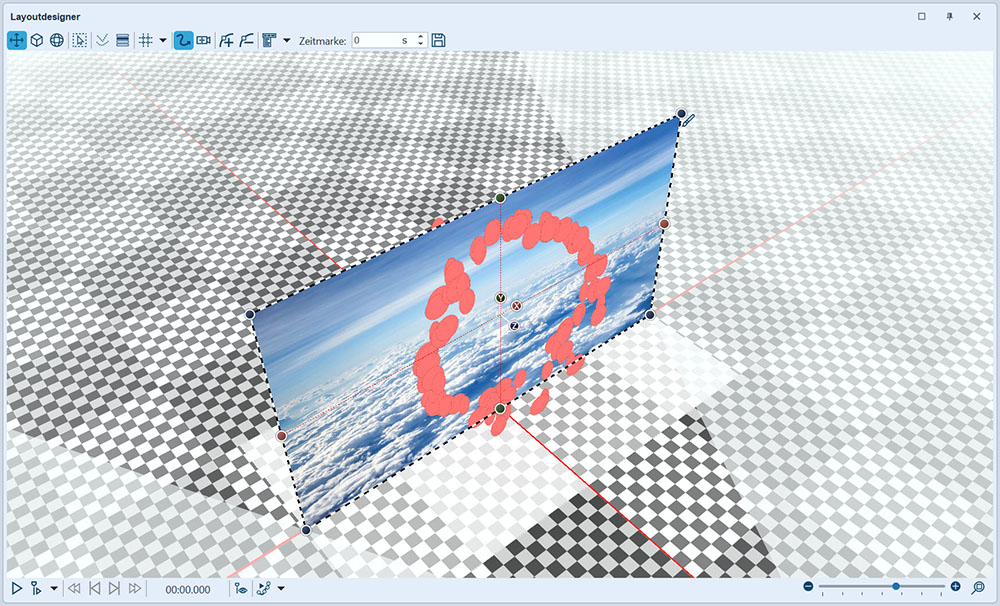Click the dashed selection frame icon
Viewport: 1000px width, 606px height.
(x=80, y=40)
